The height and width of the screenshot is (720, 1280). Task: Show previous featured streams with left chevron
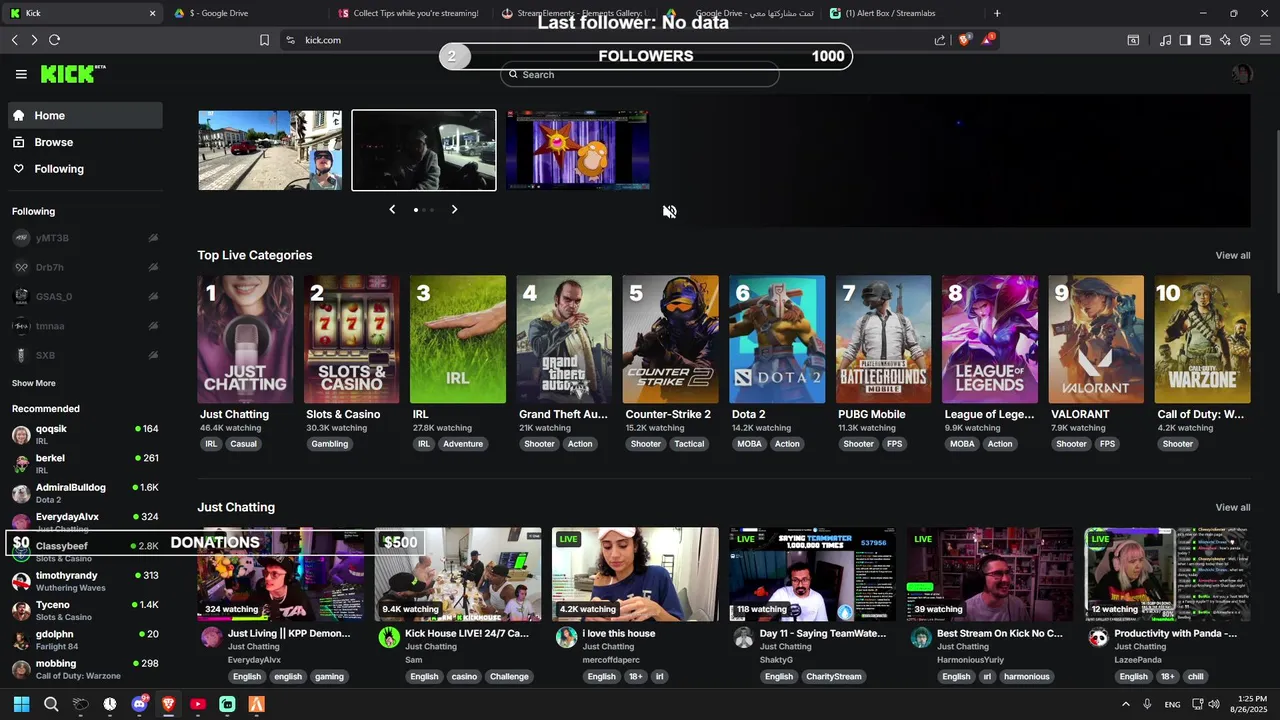coord(392,209)
